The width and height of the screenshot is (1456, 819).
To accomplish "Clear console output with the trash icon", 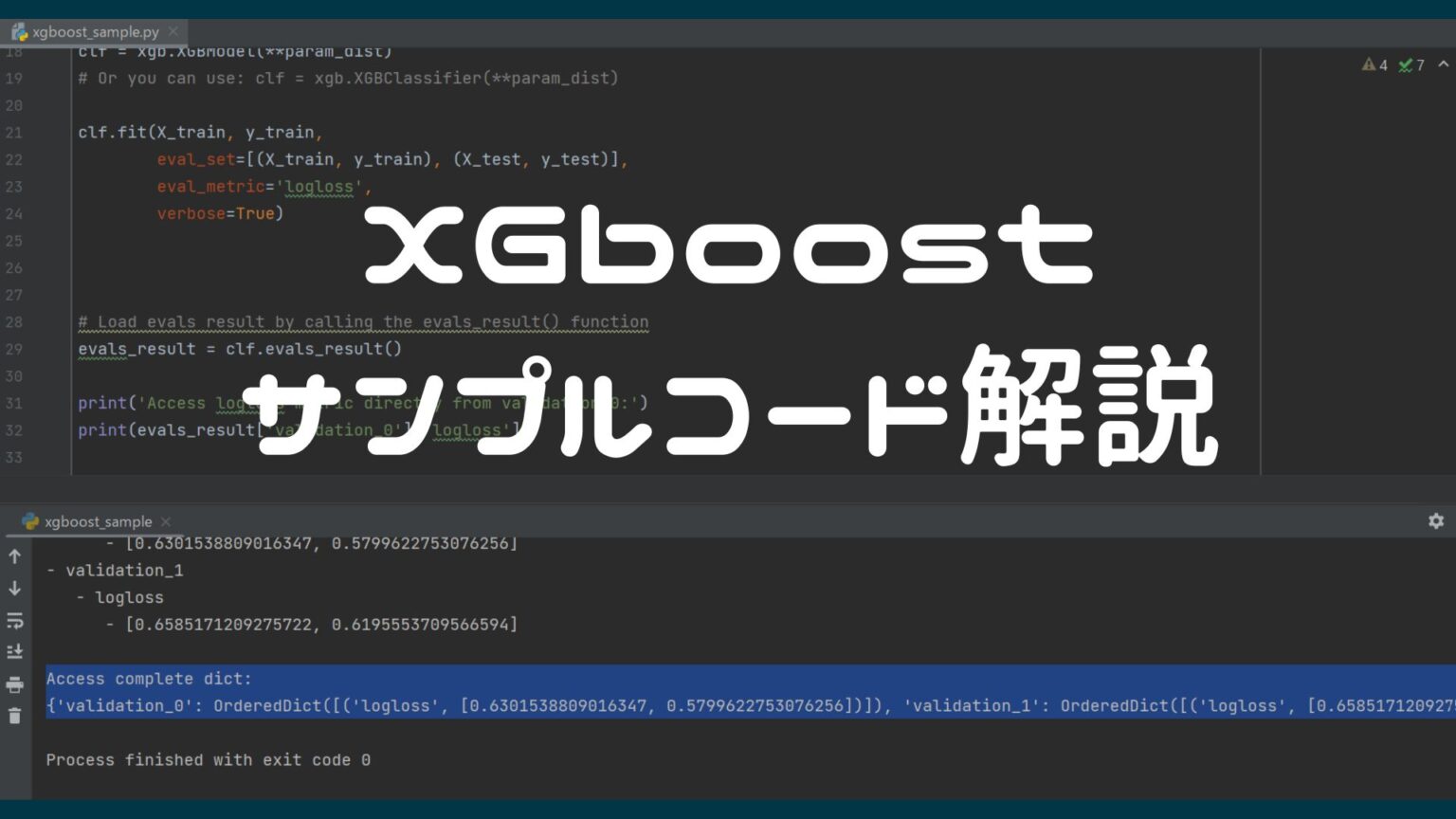I will pyautogui.click(x=14, y=714).
